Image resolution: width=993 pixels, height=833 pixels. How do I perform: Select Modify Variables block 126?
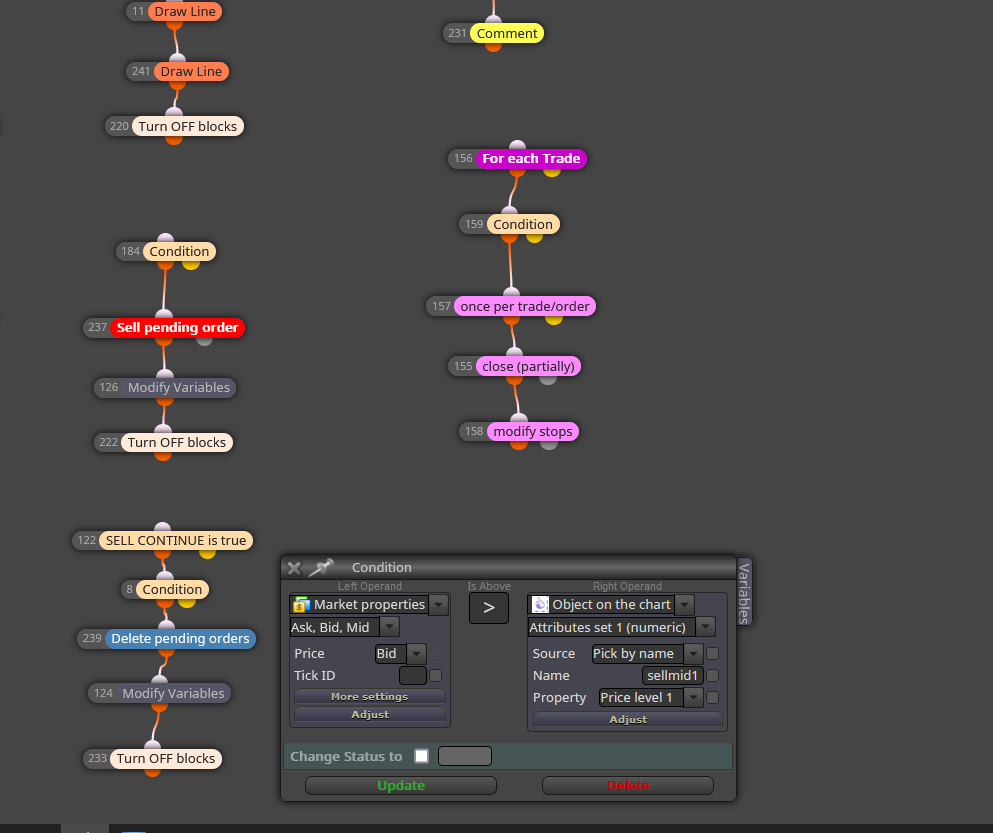179,388
